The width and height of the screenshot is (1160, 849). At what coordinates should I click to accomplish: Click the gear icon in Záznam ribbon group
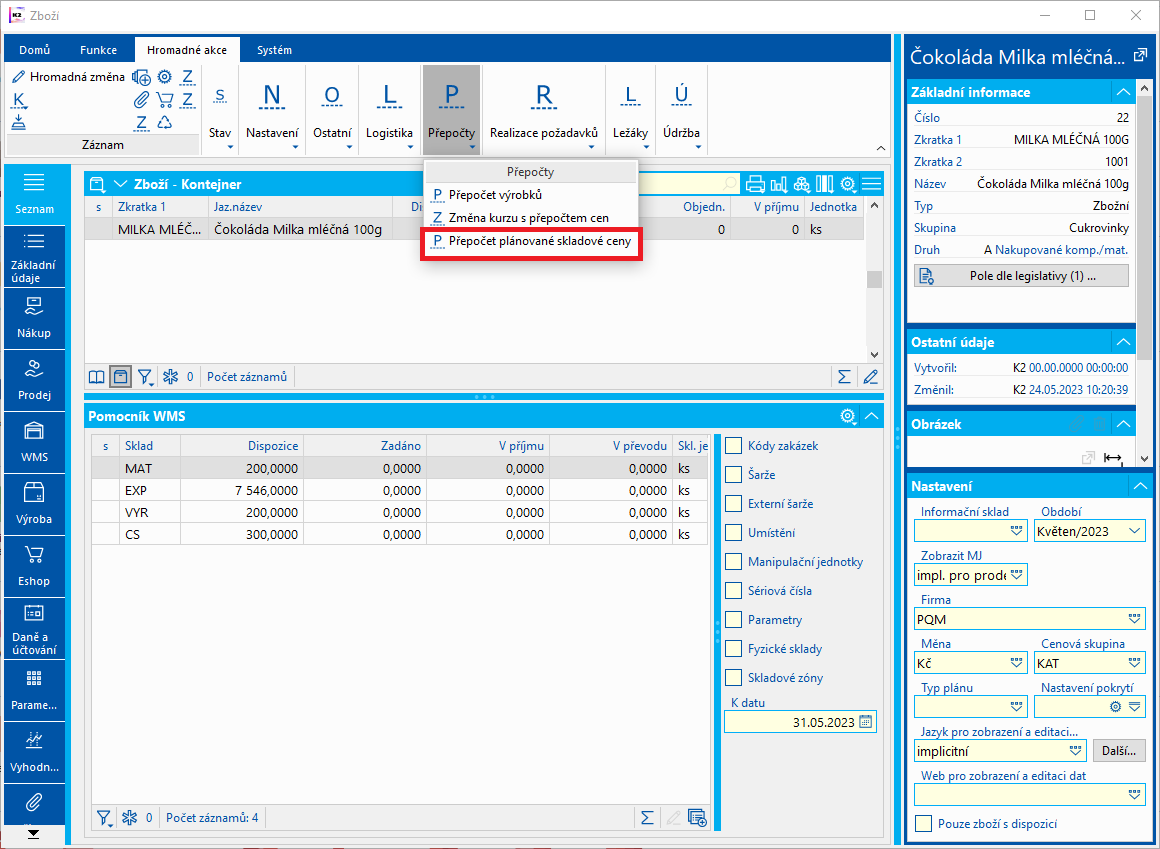click(x=164, y=77)
